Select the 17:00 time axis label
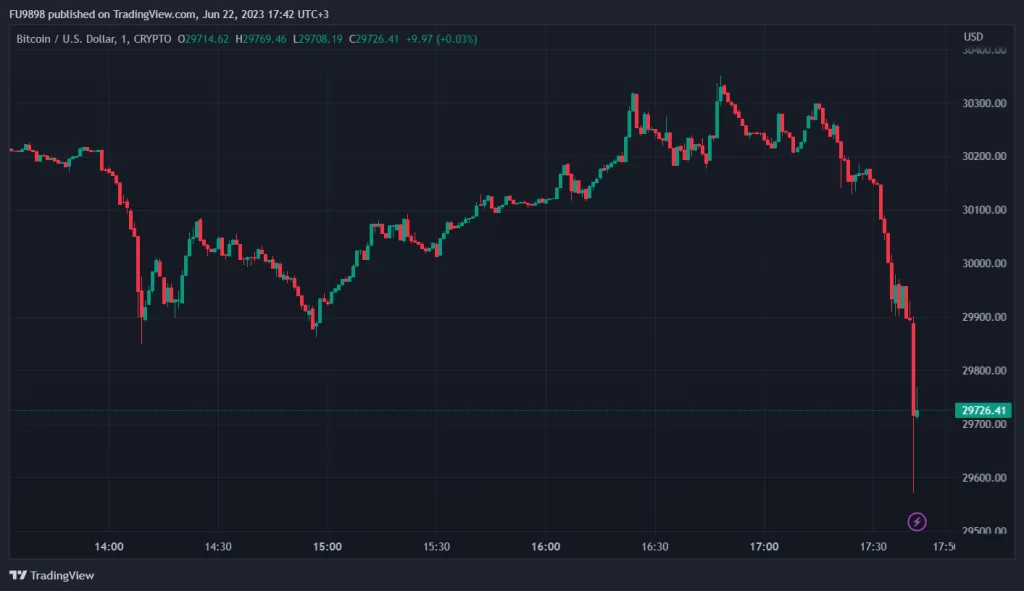This screenshot has width=1024, height=591. 764,547
